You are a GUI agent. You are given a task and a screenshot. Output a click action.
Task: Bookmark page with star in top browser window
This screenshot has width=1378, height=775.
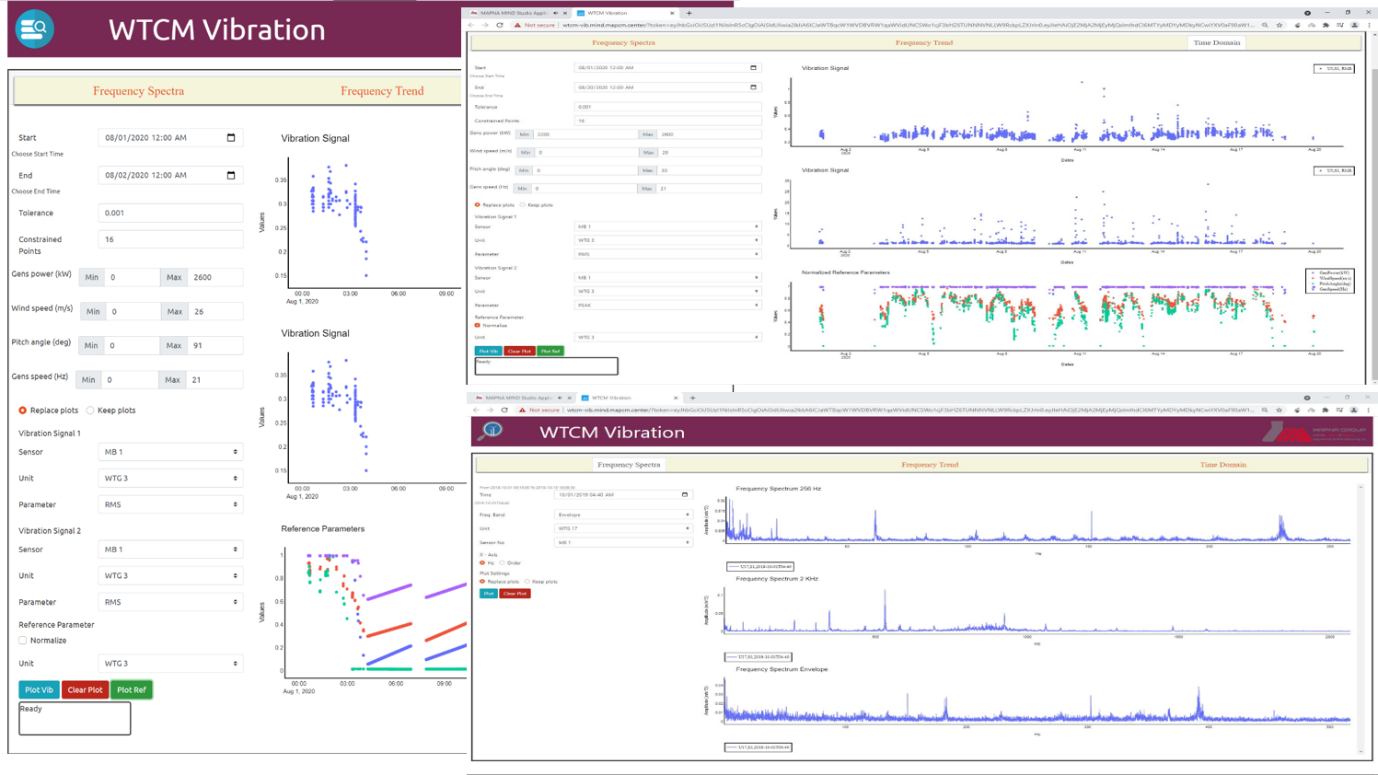[x=1281, y=25]
